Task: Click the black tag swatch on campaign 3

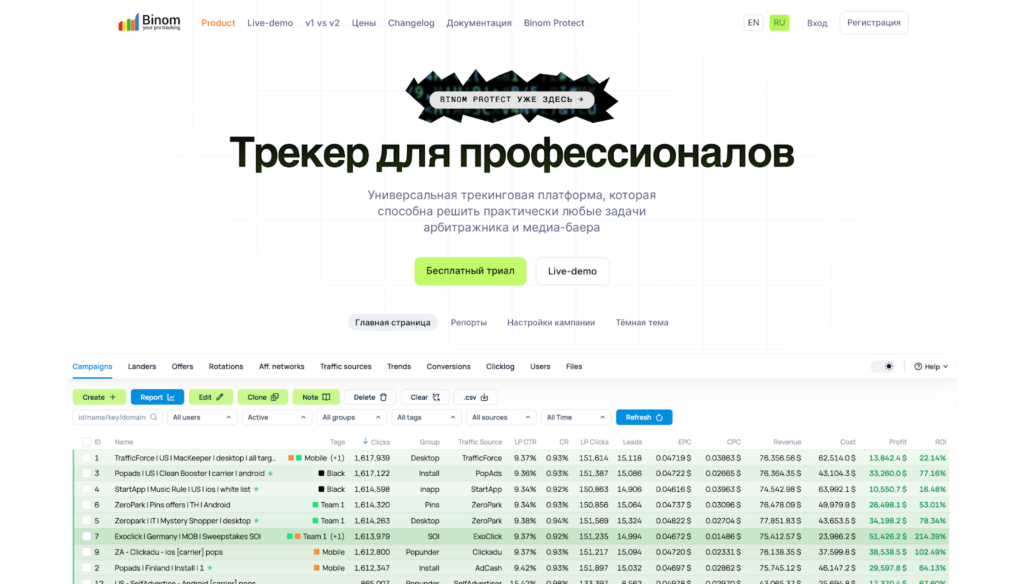Action: (321, 474)
